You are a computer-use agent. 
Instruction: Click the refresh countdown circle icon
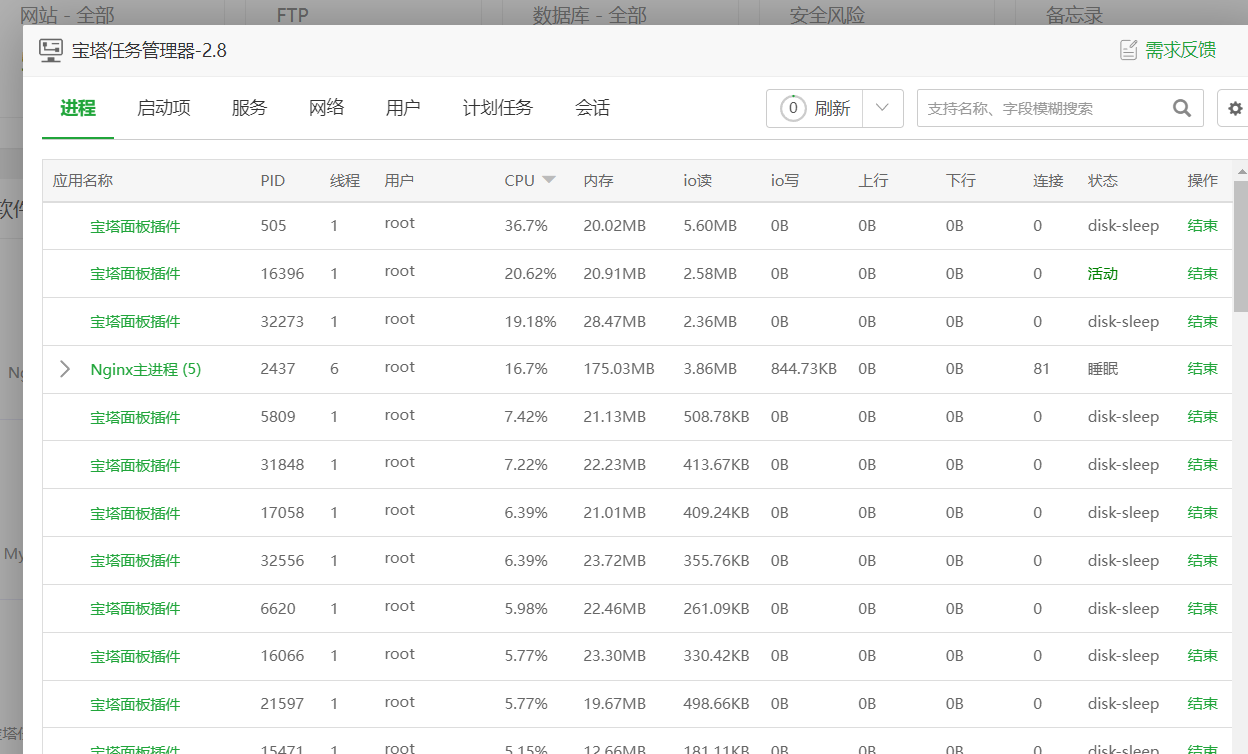[793, 108]
